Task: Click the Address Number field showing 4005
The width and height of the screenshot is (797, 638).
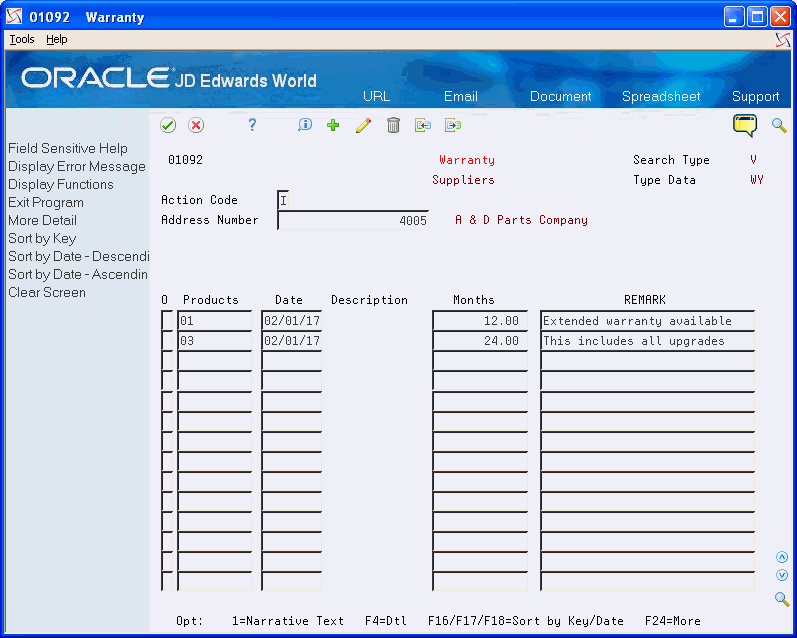Action: pyautogui.click(x=353, y=220)
